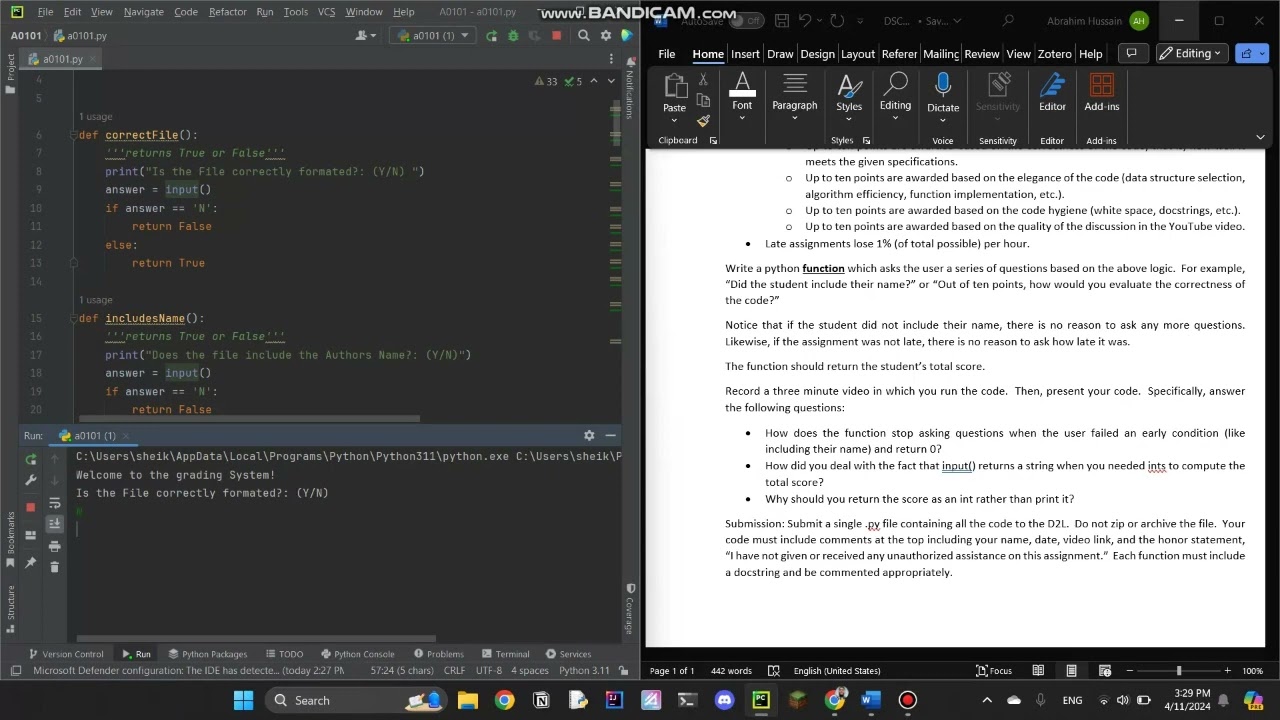
Task: Open File Explorer from taskbar
Action: pyautogui.click(x=467, y=700)
